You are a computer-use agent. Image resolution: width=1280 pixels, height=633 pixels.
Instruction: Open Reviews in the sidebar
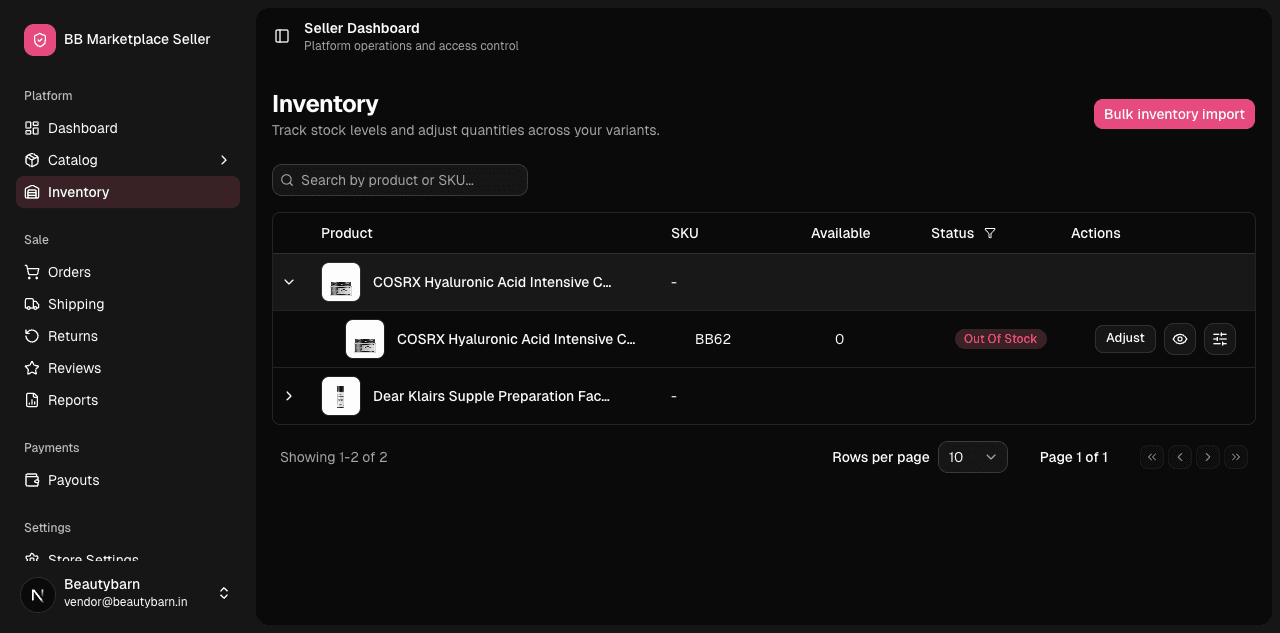pyautogui.click(x=128, y=368)
